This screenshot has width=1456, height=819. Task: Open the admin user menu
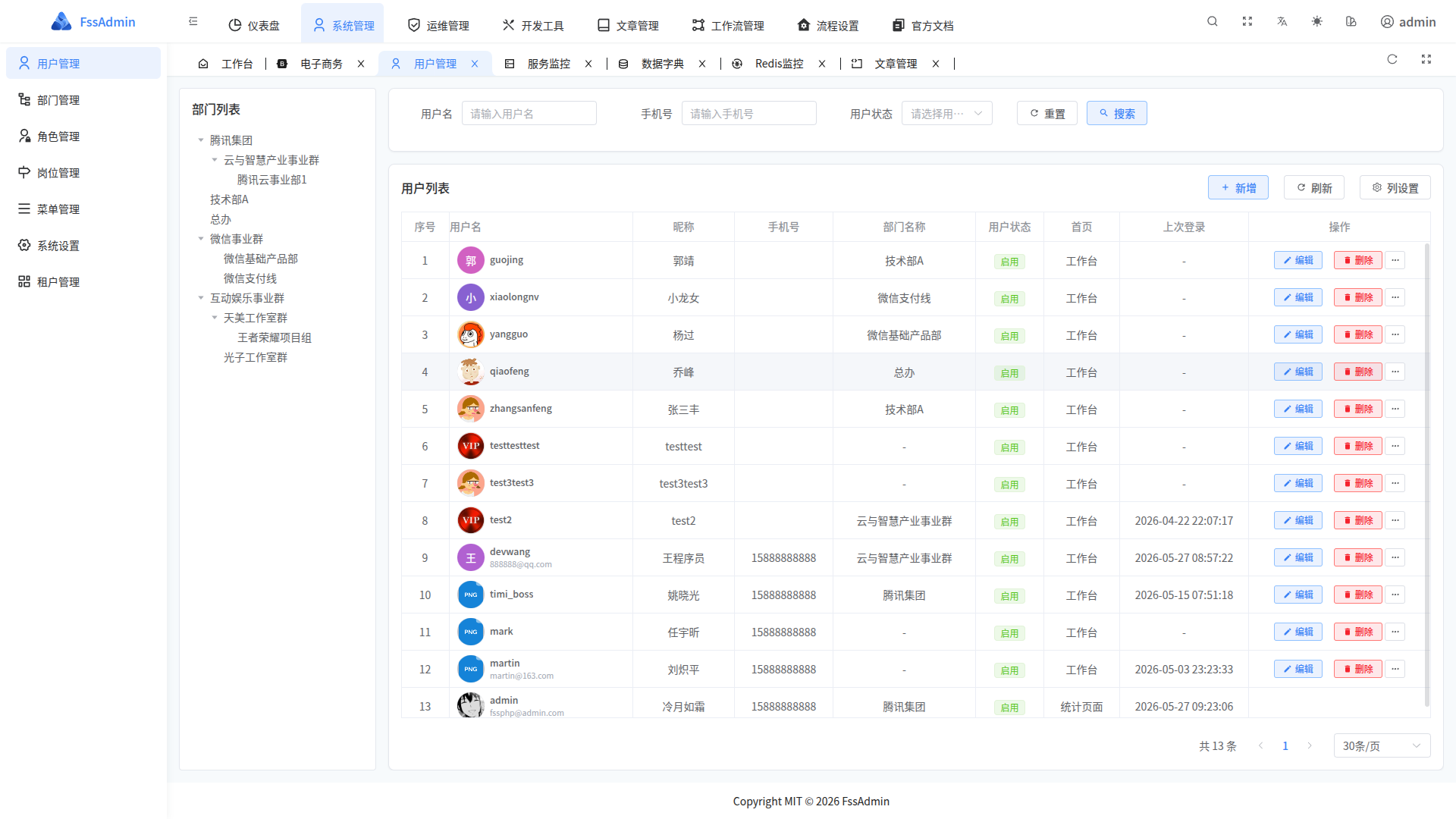pyautogui.click(x=1408, y=22)
